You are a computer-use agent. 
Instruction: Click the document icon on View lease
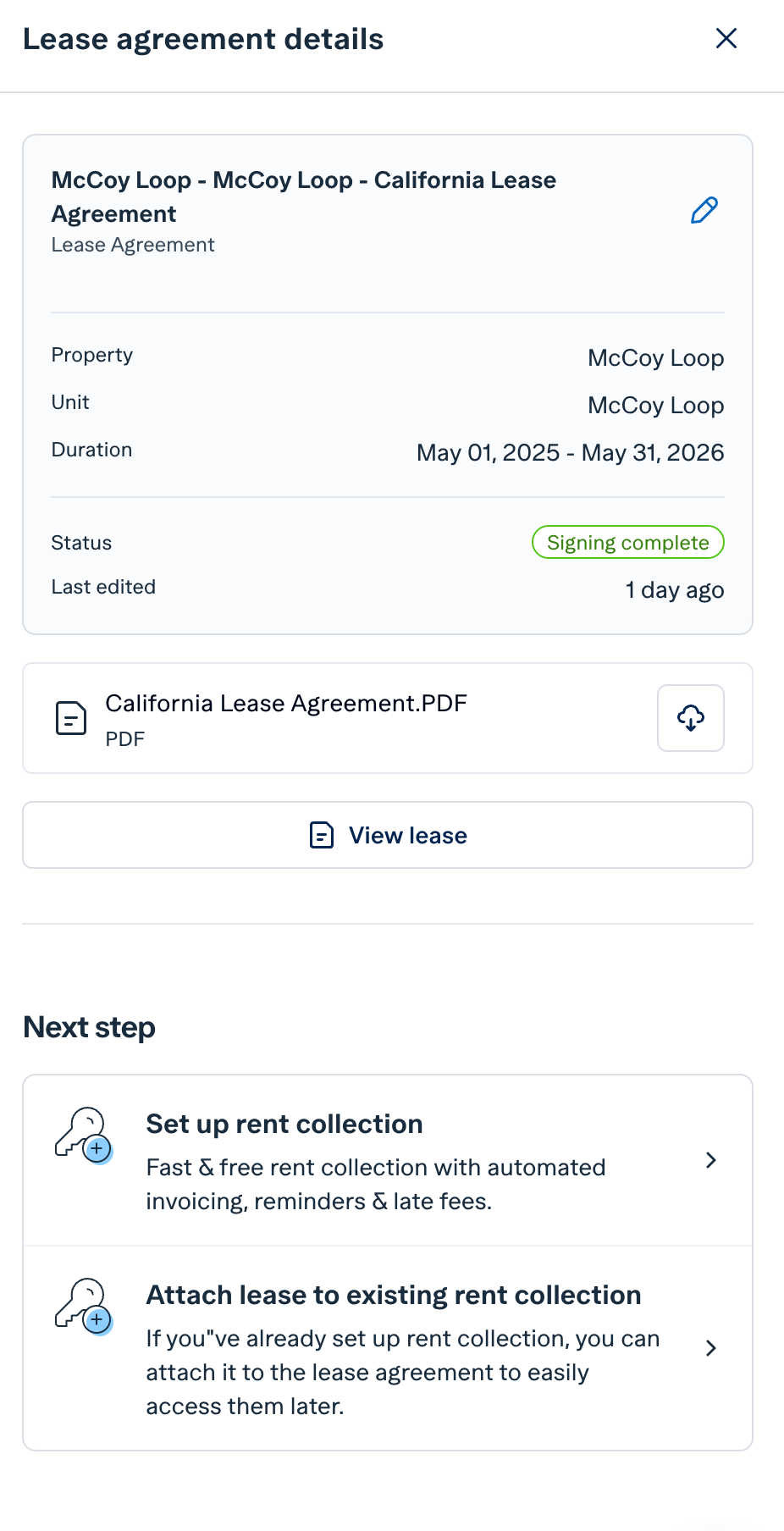322,835
